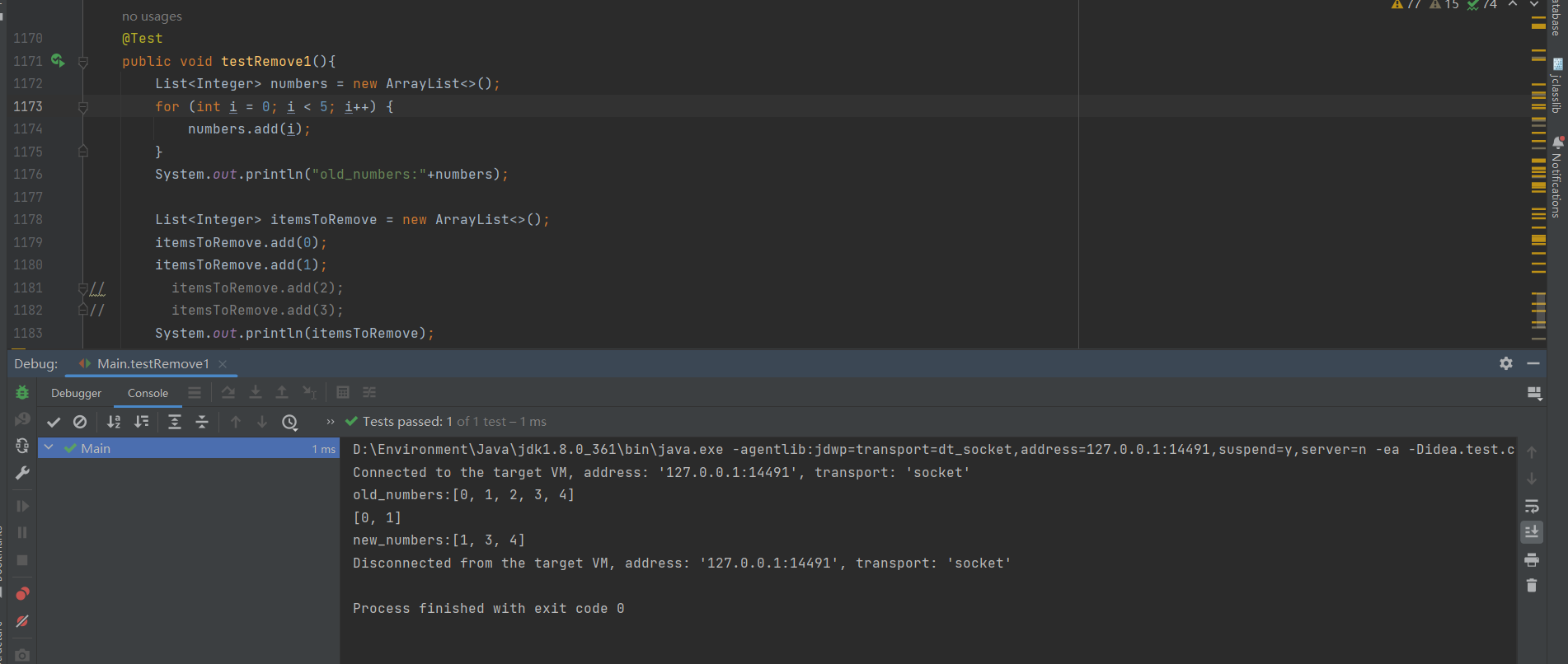Click console Up the Stack Trace arrow
This screenshot has width=1568, height=664.
pyautogui.click(x=1532, y=452)
